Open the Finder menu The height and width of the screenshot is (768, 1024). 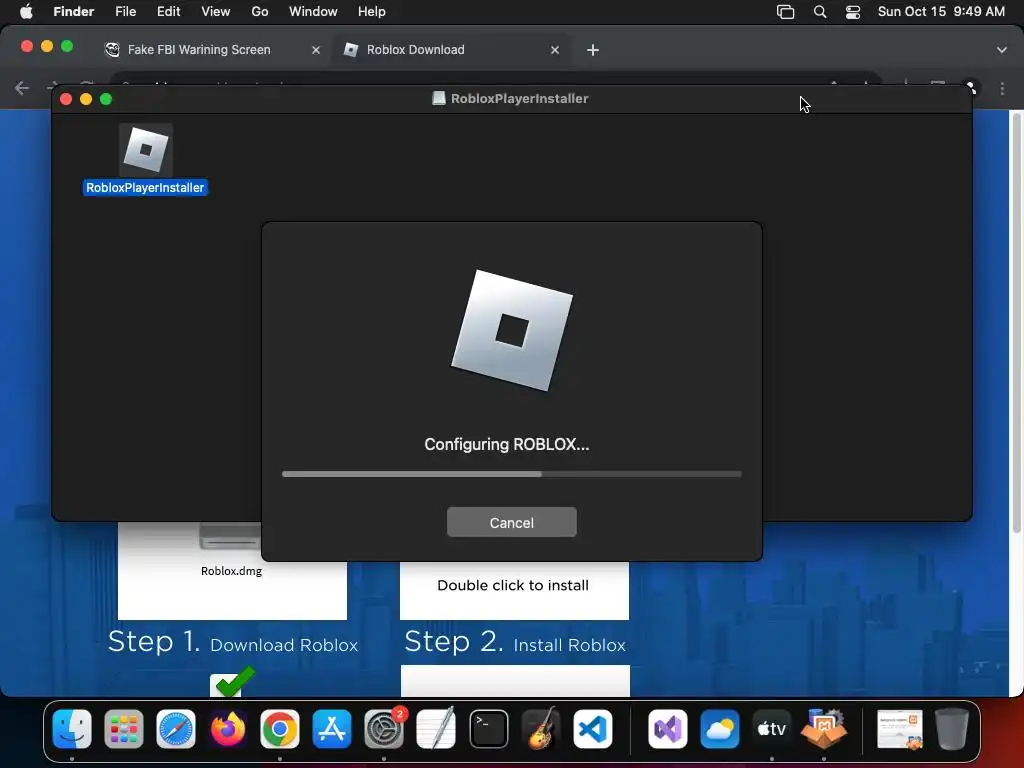[x=73, y=12]
